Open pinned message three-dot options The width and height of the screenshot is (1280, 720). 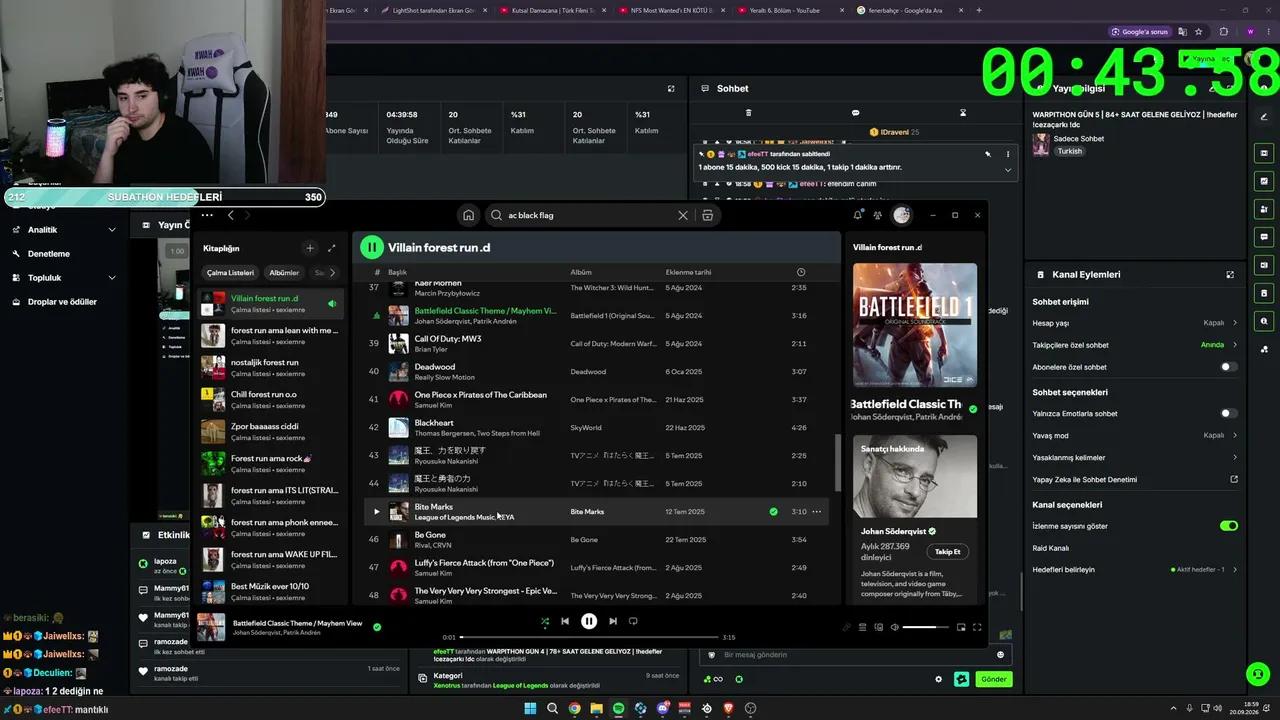coord(1007,154)
